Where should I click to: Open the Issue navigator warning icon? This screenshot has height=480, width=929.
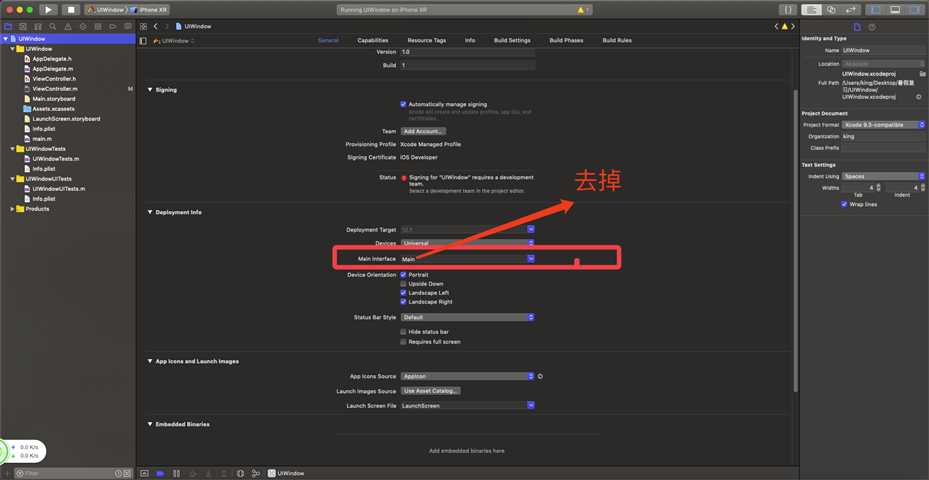(68, 27)
